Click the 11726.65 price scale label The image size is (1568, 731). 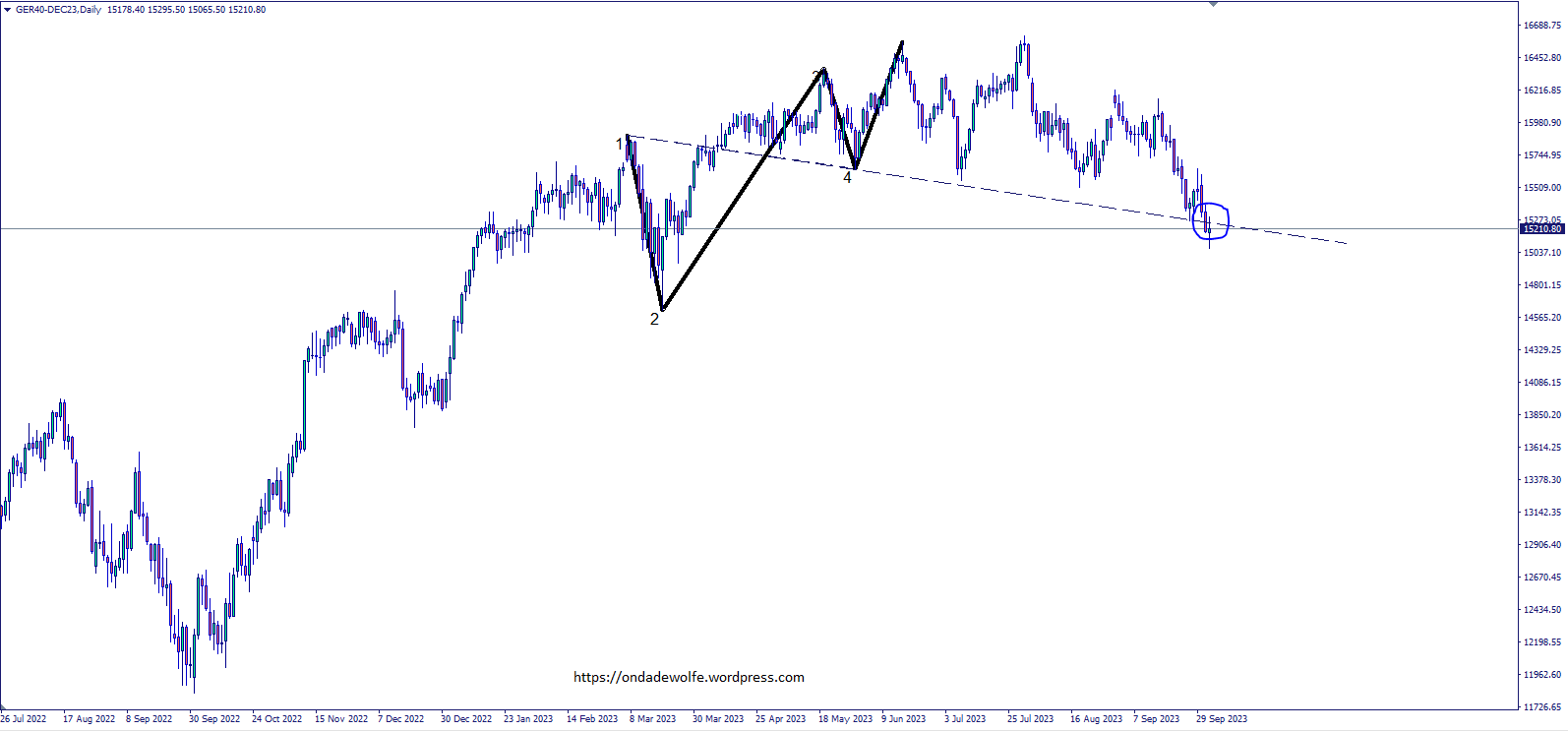pyautogui.click(x=1542, y=706)
